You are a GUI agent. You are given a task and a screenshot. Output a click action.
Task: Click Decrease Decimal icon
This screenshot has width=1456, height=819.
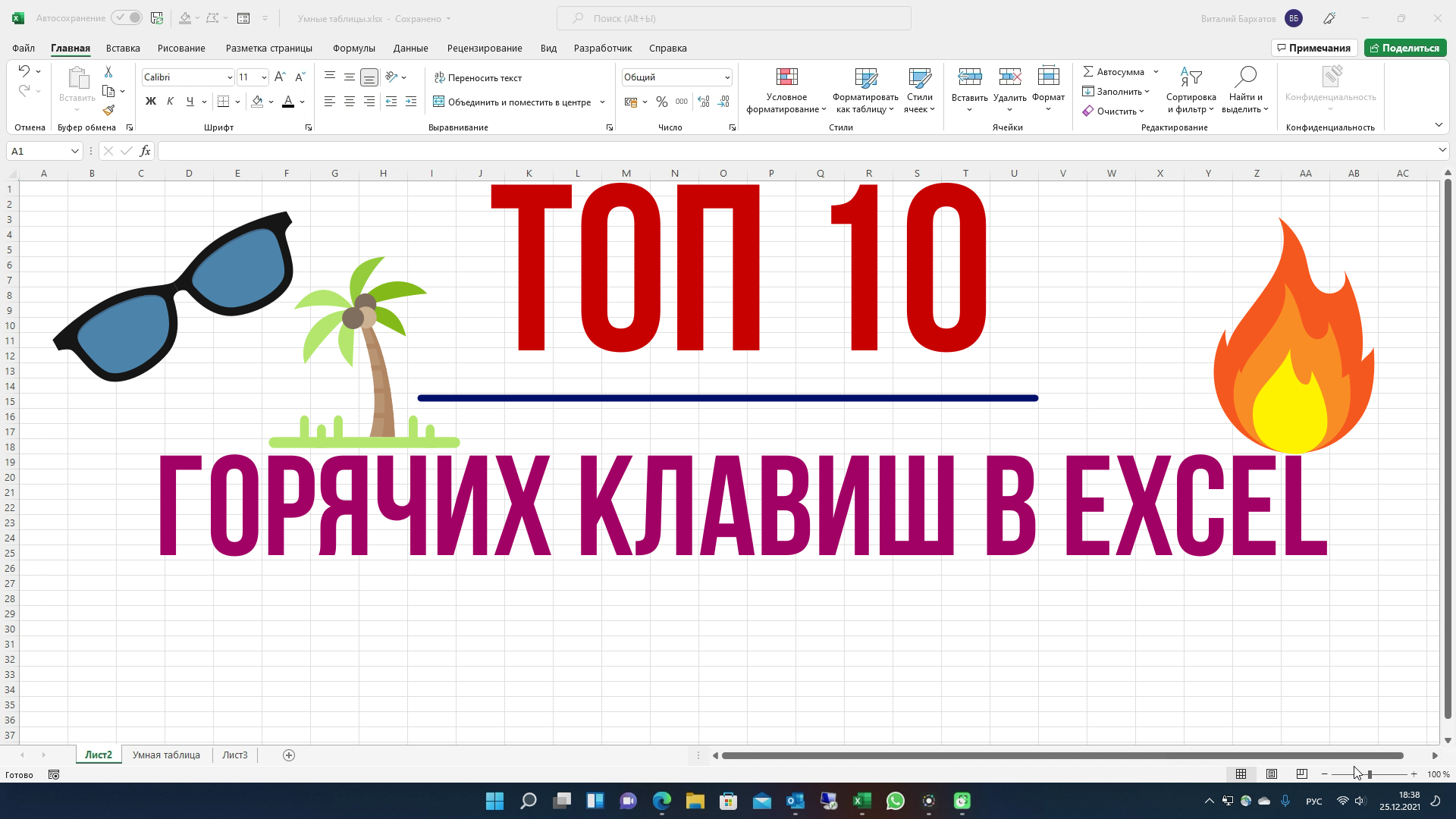pyautogui.click(x=723, y=102)
